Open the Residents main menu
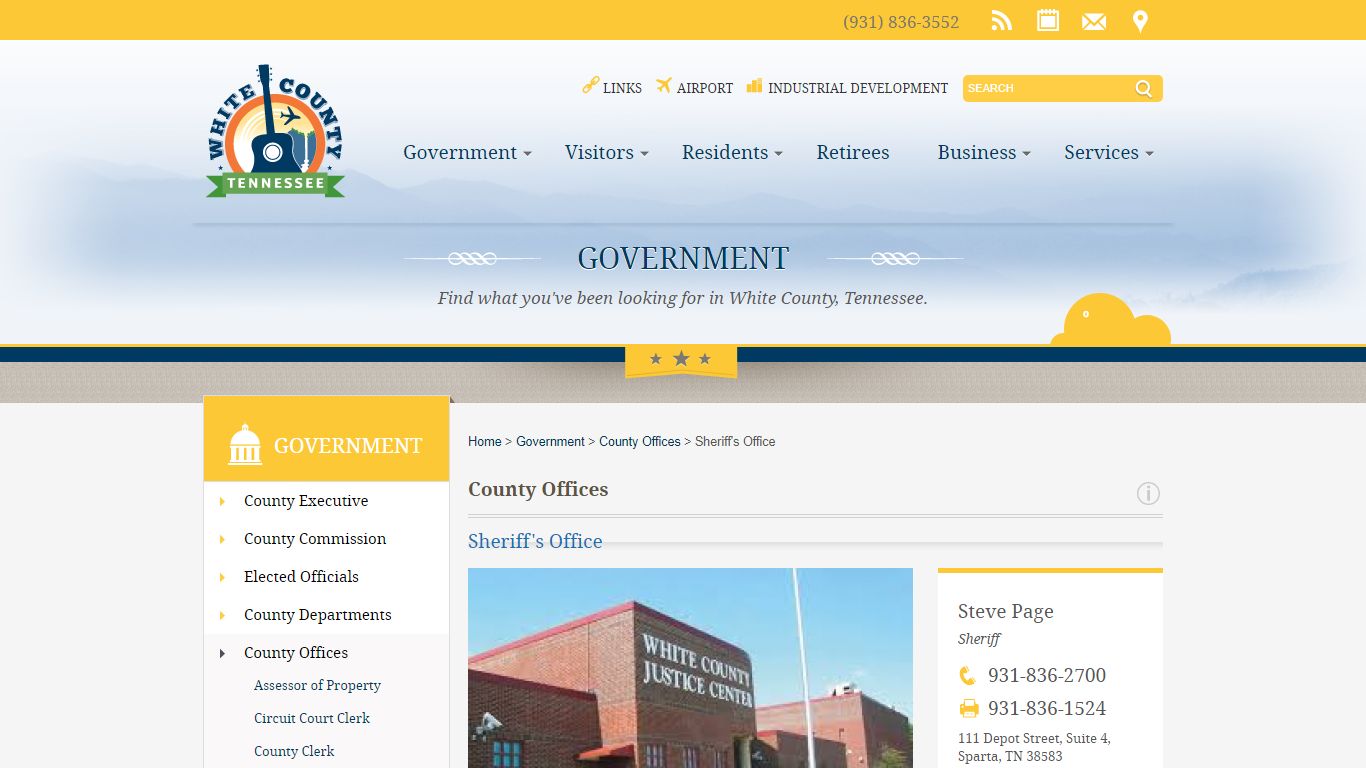This screenshot has height=768, width=1366. point(725,152)
